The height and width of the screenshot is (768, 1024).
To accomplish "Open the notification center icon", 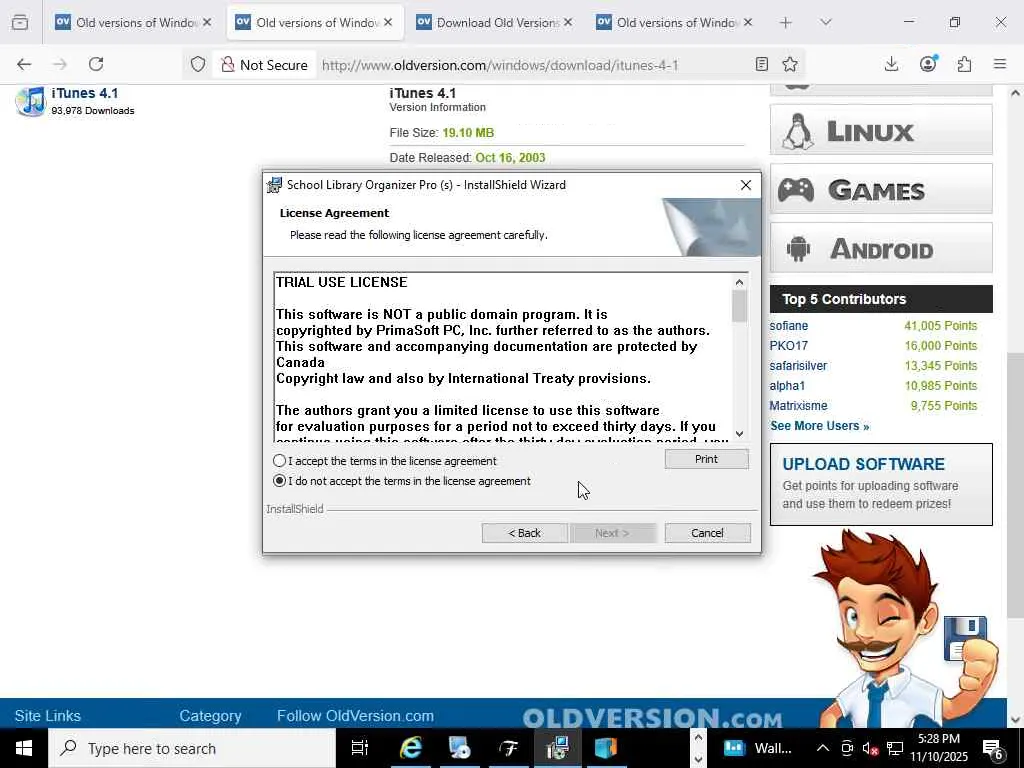I will pyautogui.click(x=993, y=749).
